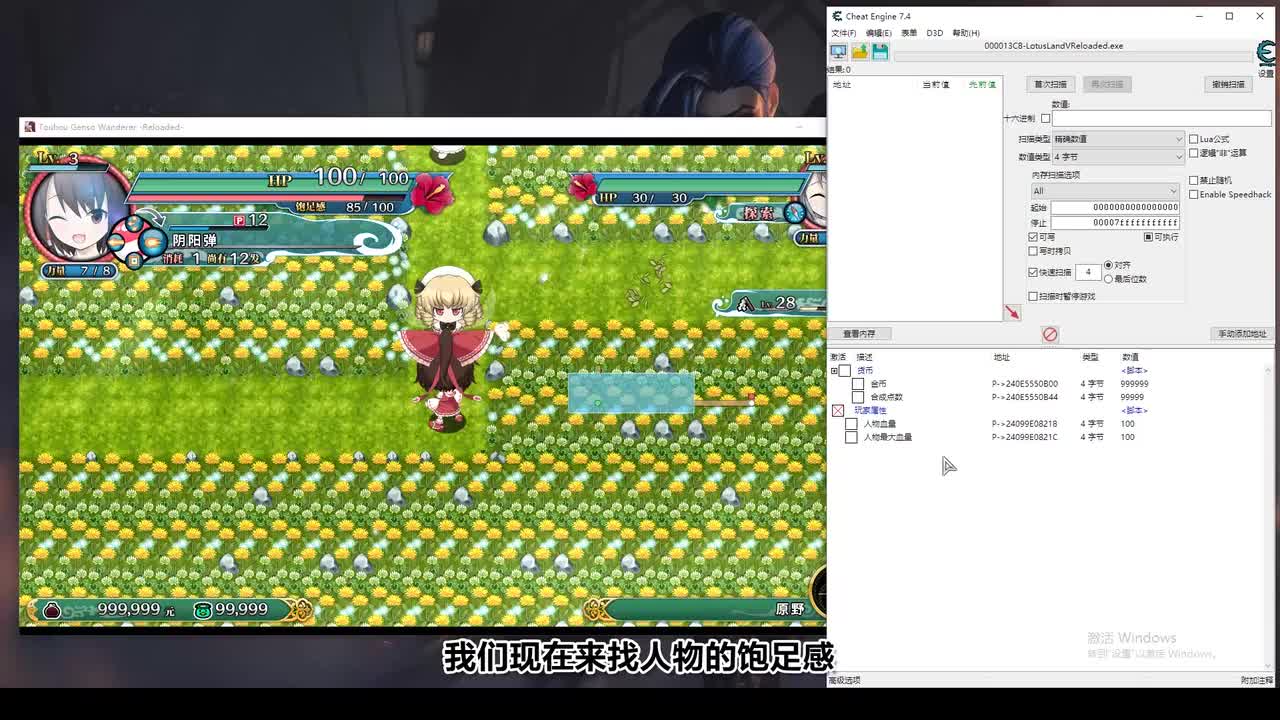Click the 查看内存 memory view button

click(x=859, y=334)
